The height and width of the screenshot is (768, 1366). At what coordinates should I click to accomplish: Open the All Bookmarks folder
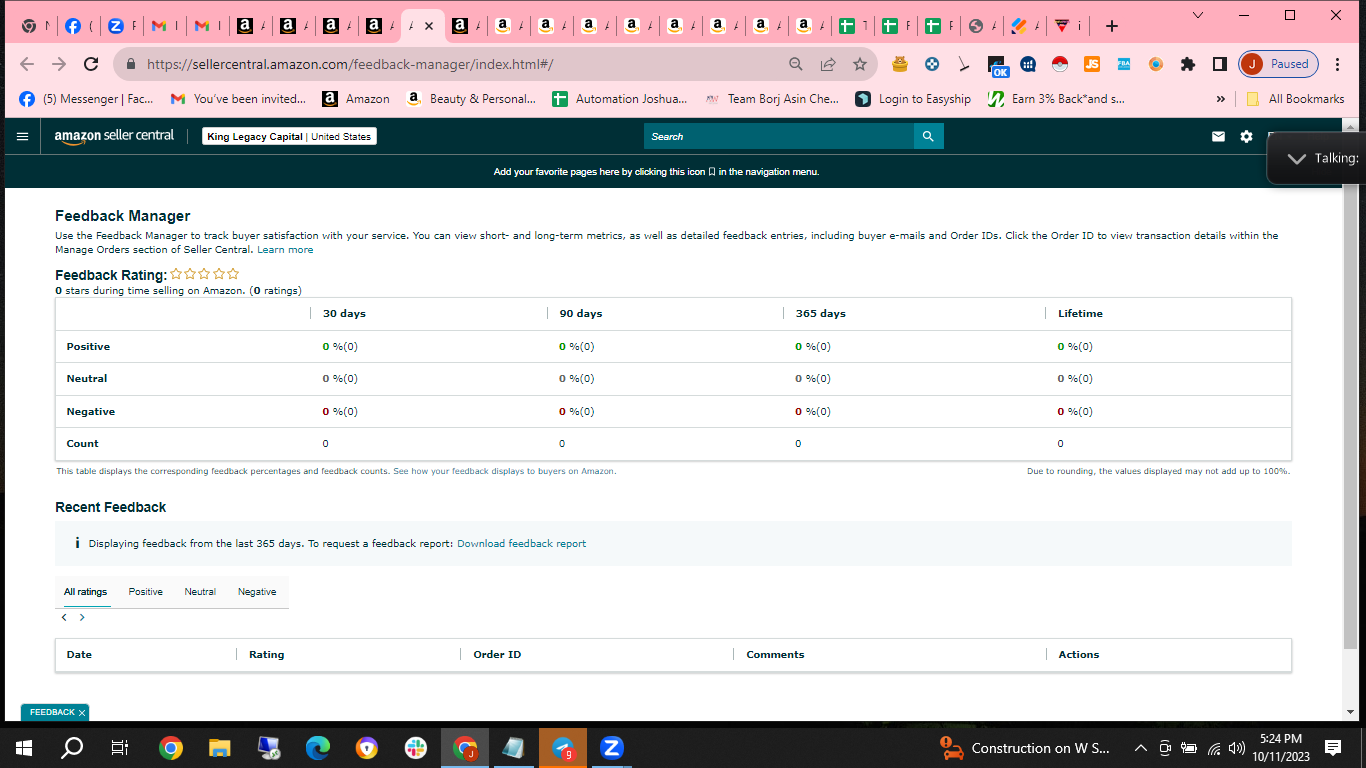[1295, 99]
